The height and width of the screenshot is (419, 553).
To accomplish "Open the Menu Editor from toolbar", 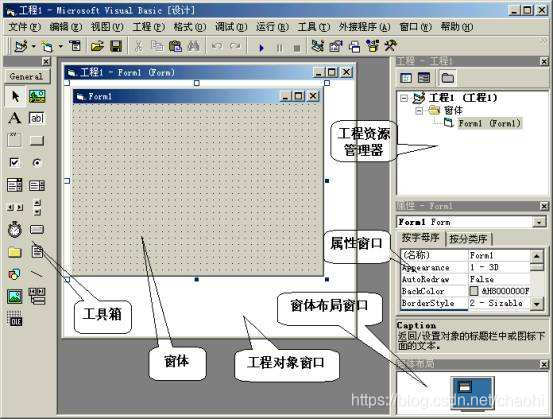I will coord(75,46).
